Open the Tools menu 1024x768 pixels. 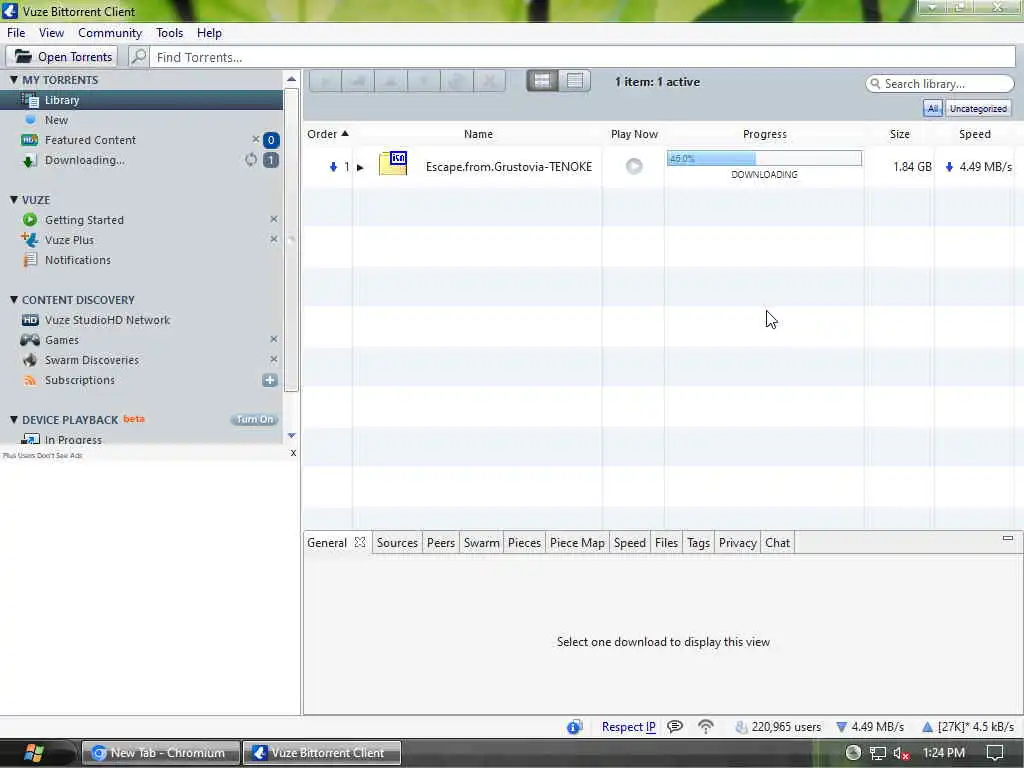click(169, 33)
